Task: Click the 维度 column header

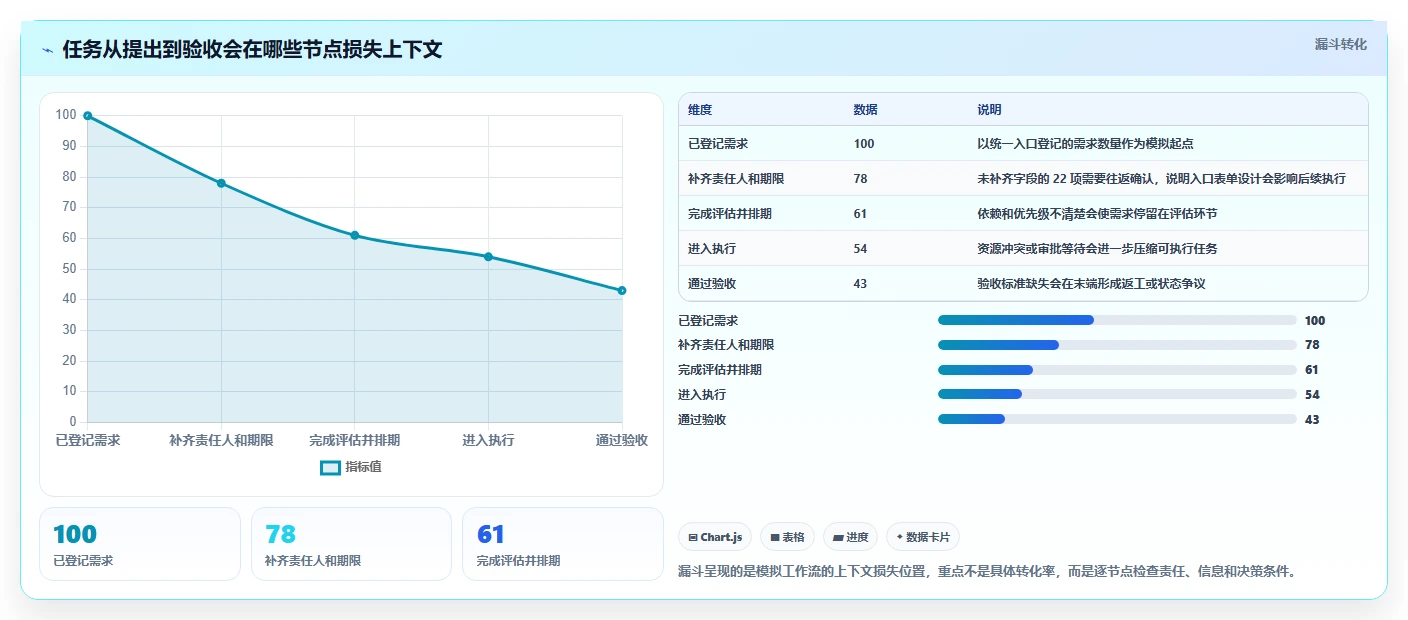Action: (700, 110)
